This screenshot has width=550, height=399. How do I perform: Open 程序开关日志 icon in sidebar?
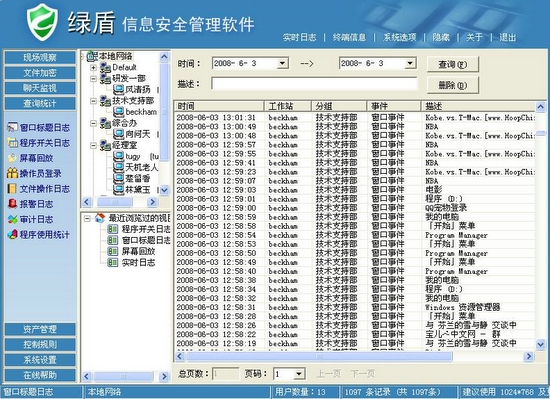(13, 143)
